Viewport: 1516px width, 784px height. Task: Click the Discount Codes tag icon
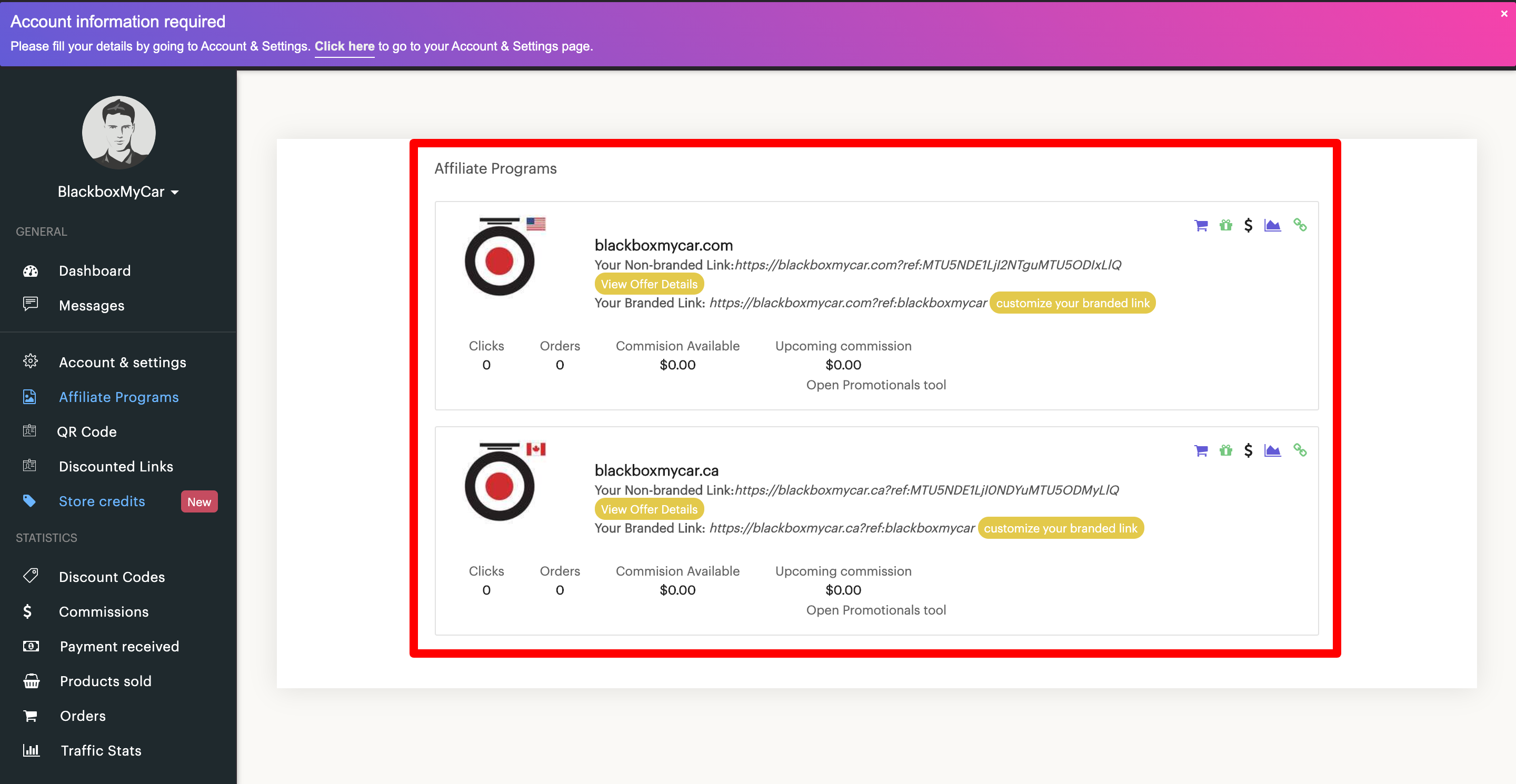(31, 575)
